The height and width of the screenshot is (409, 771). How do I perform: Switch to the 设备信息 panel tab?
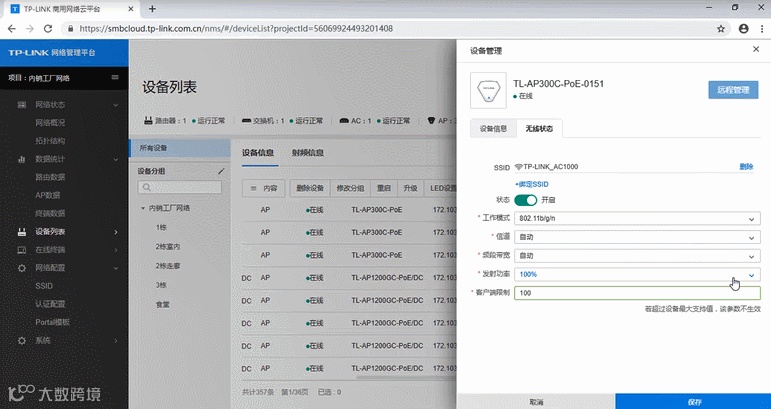(x=493, y=128)
